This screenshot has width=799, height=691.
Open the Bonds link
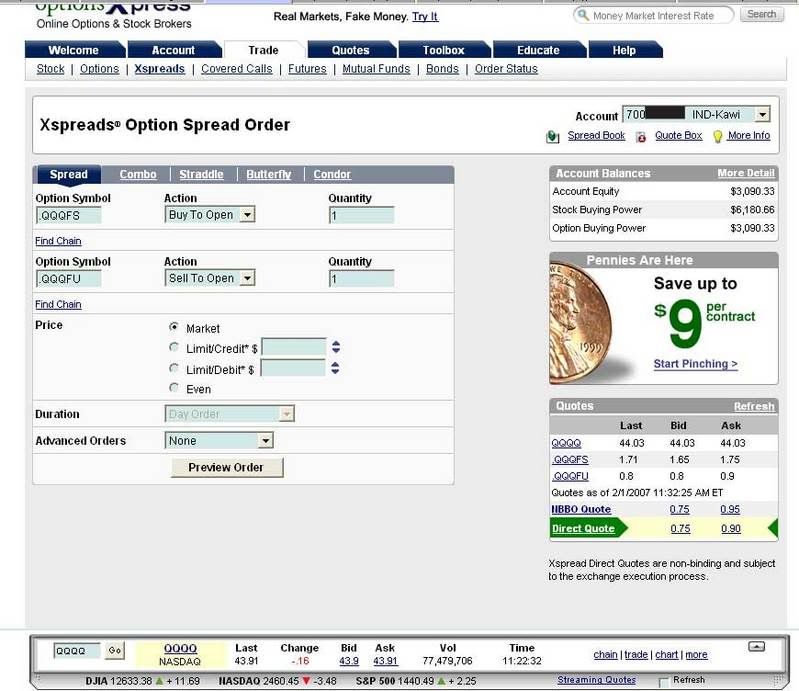coord(442,69)
